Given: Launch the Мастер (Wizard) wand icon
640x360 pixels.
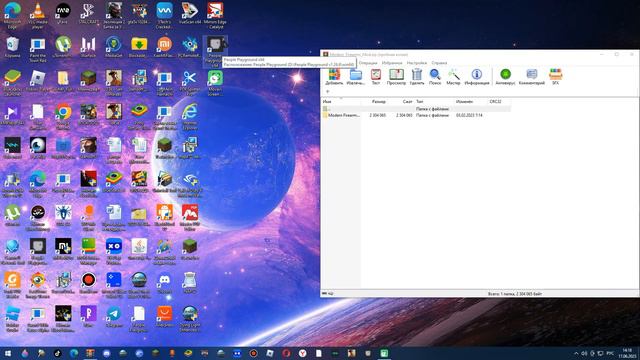Looking at the screenshot, I should [453, 76].
